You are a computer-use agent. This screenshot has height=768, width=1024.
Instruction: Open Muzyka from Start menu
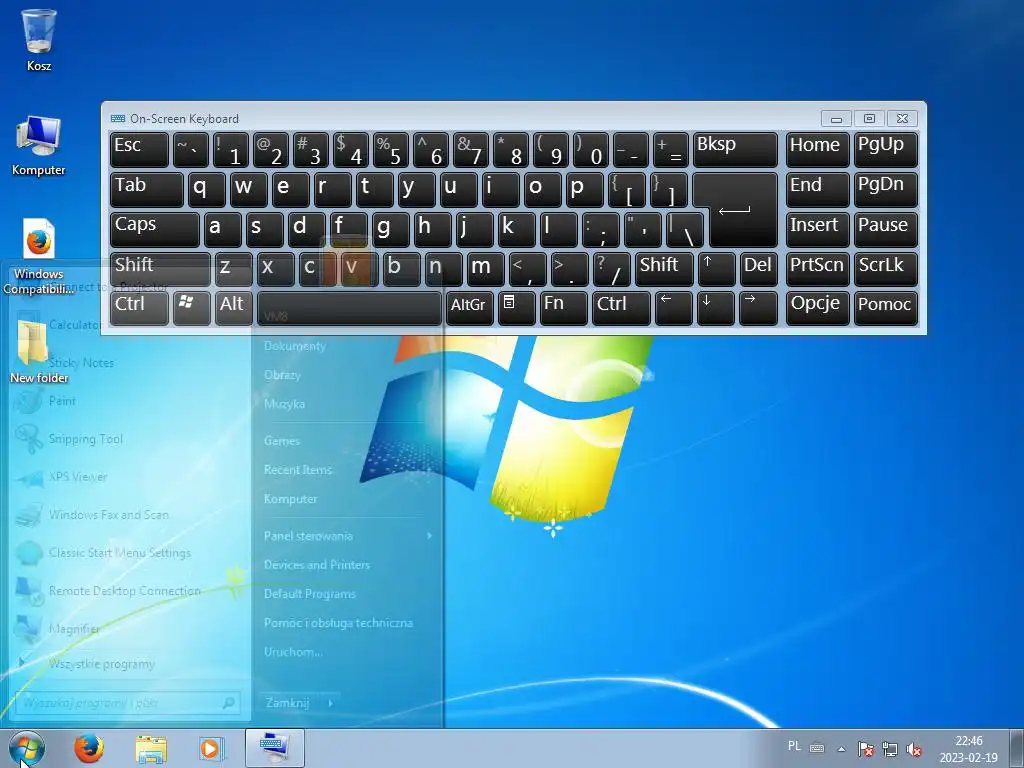click(284, 404)
